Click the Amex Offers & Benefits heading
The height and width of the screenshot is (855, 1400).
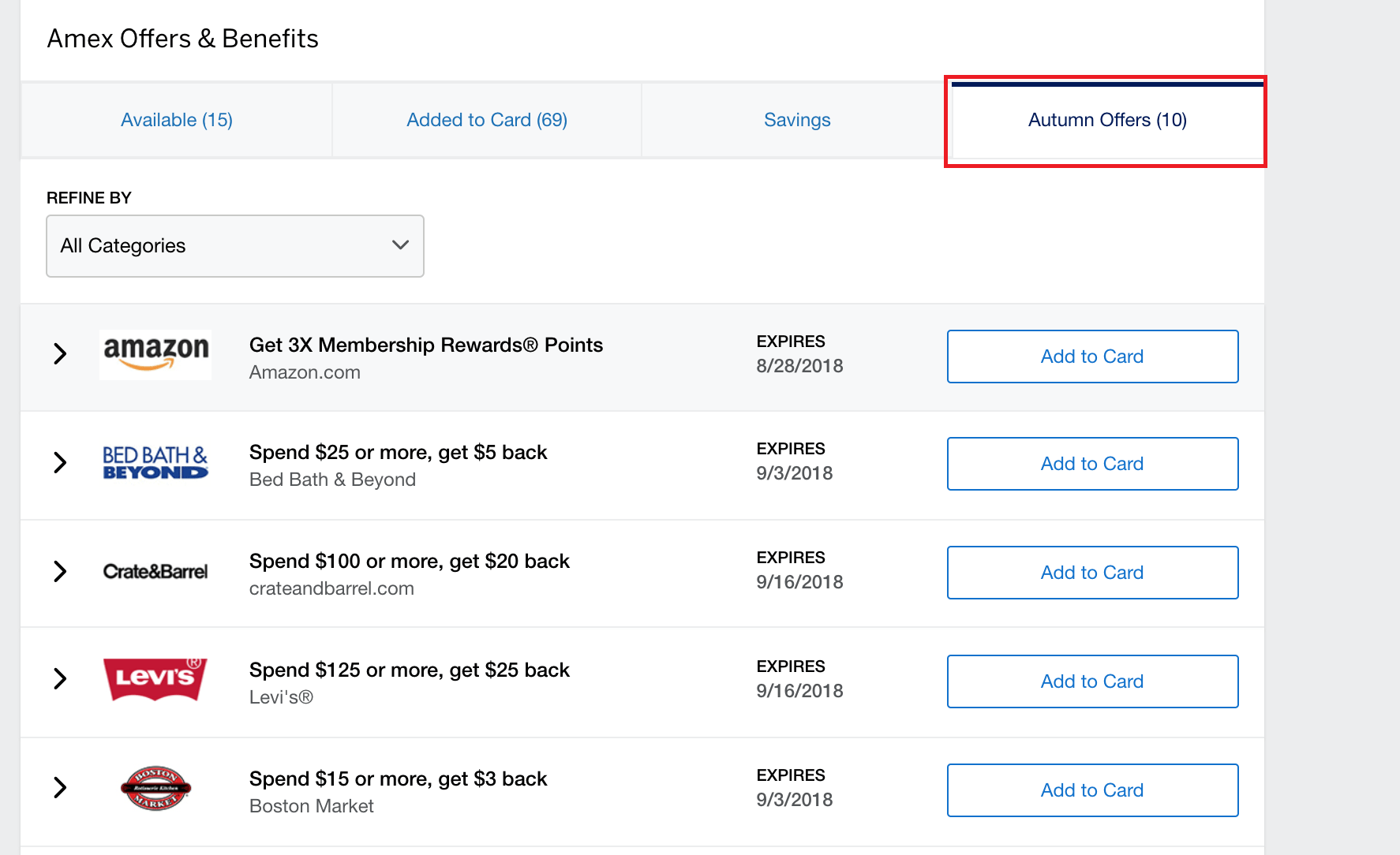[183, 39]
